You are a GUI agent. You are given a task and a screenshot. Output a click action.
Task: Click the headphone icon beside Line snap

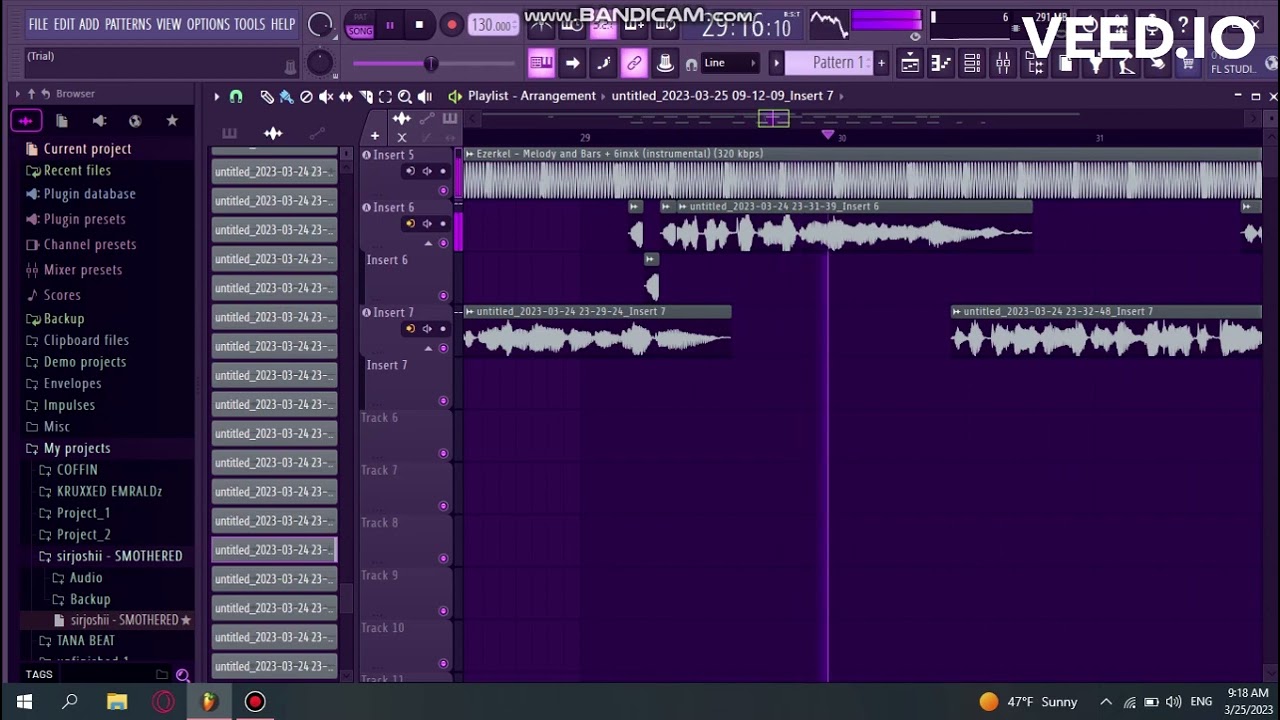(x=691, y=64)
